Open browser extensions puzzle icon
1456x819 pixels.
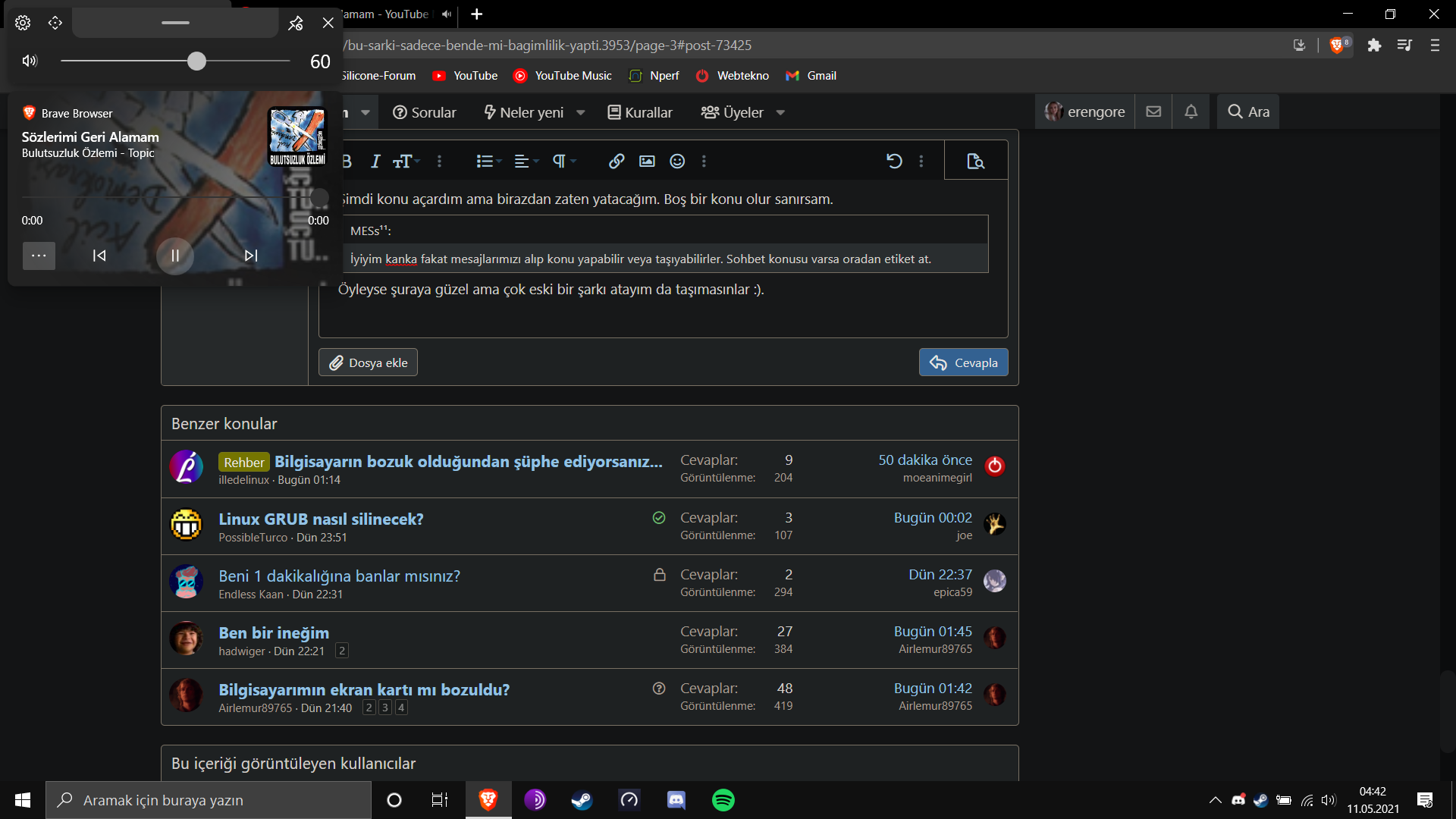[1374, 45]
